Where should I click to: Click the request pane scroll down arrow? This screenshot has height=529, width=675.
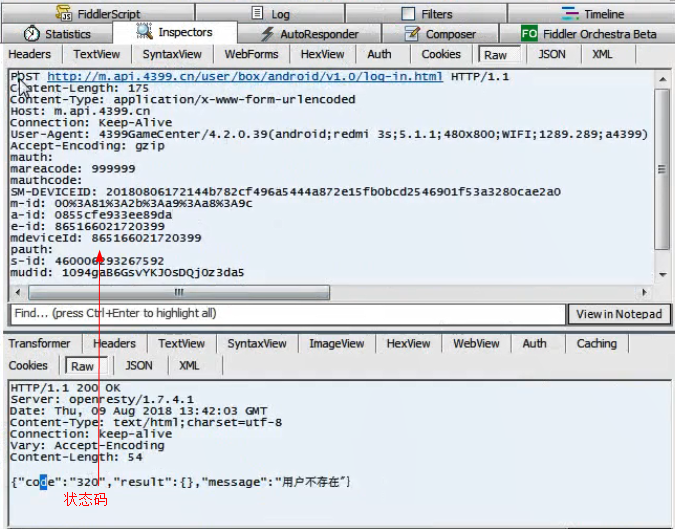tap(663, 275)
